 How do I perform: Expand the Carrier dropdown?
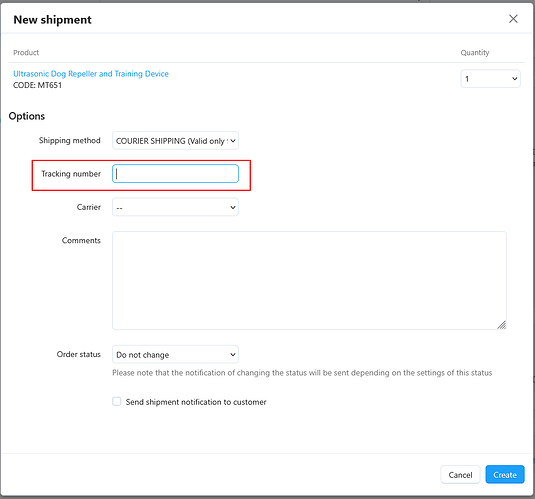tap(175, 207)
